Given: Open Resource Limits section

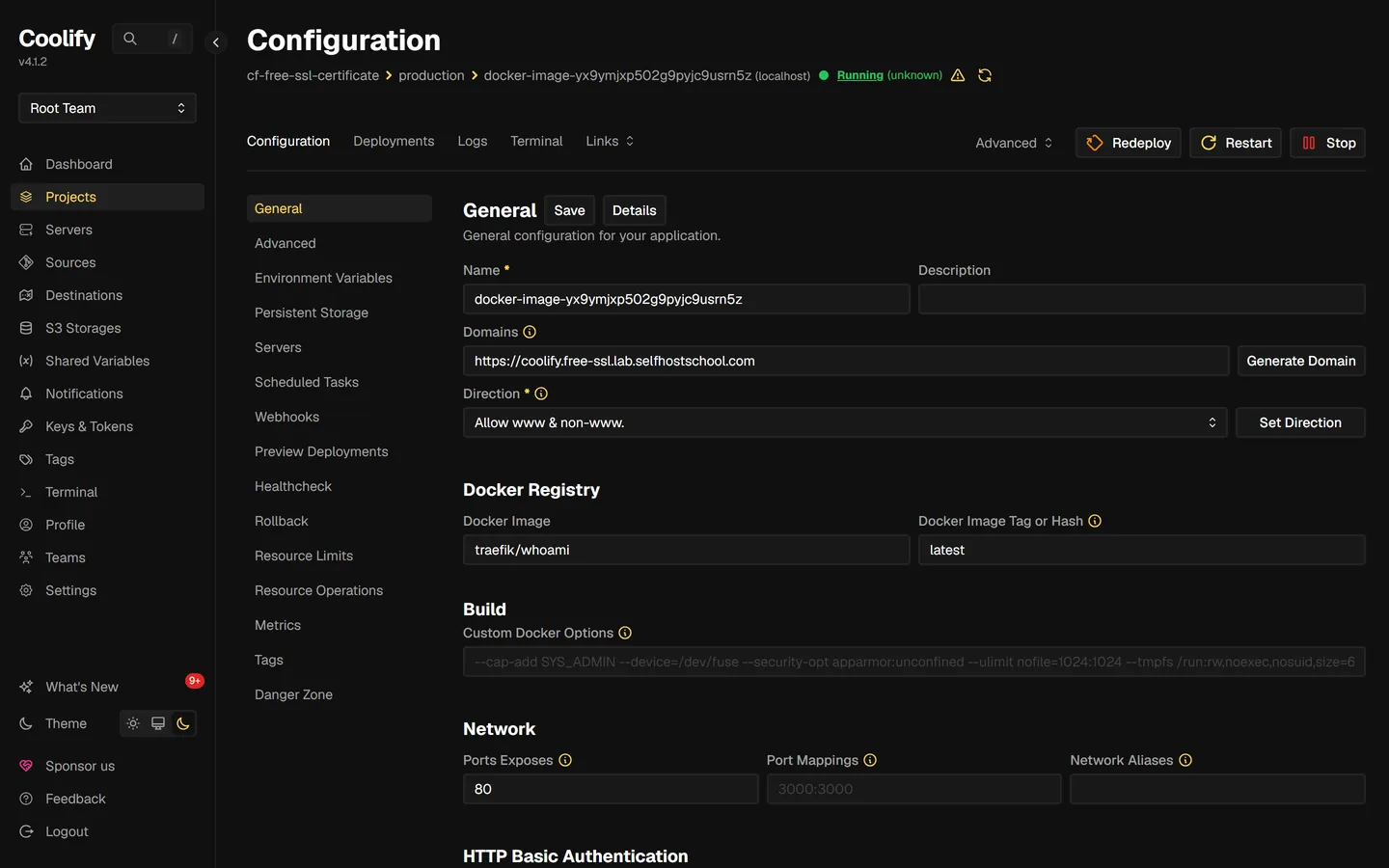Looking at the screenshot, I should coord(340,556).
